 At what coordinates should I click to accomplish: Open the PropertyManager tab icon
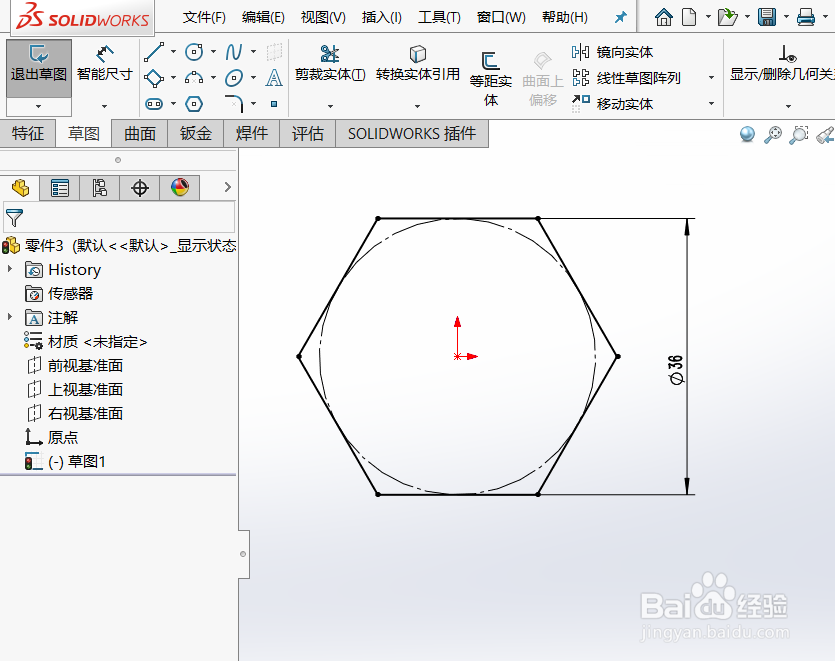click(60, 187)
